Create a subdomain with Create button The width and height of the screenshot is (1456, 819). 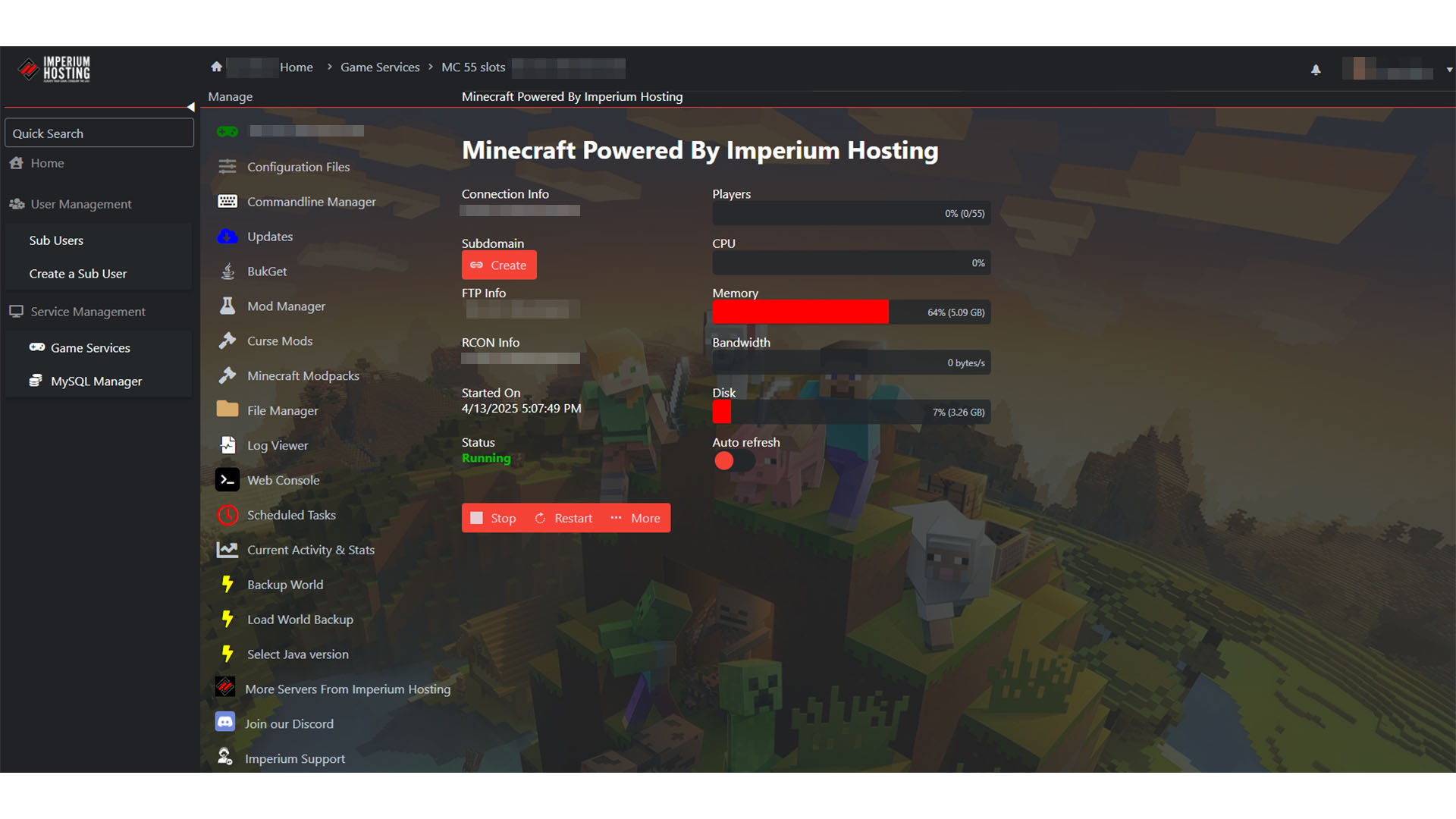pos(499,265)
